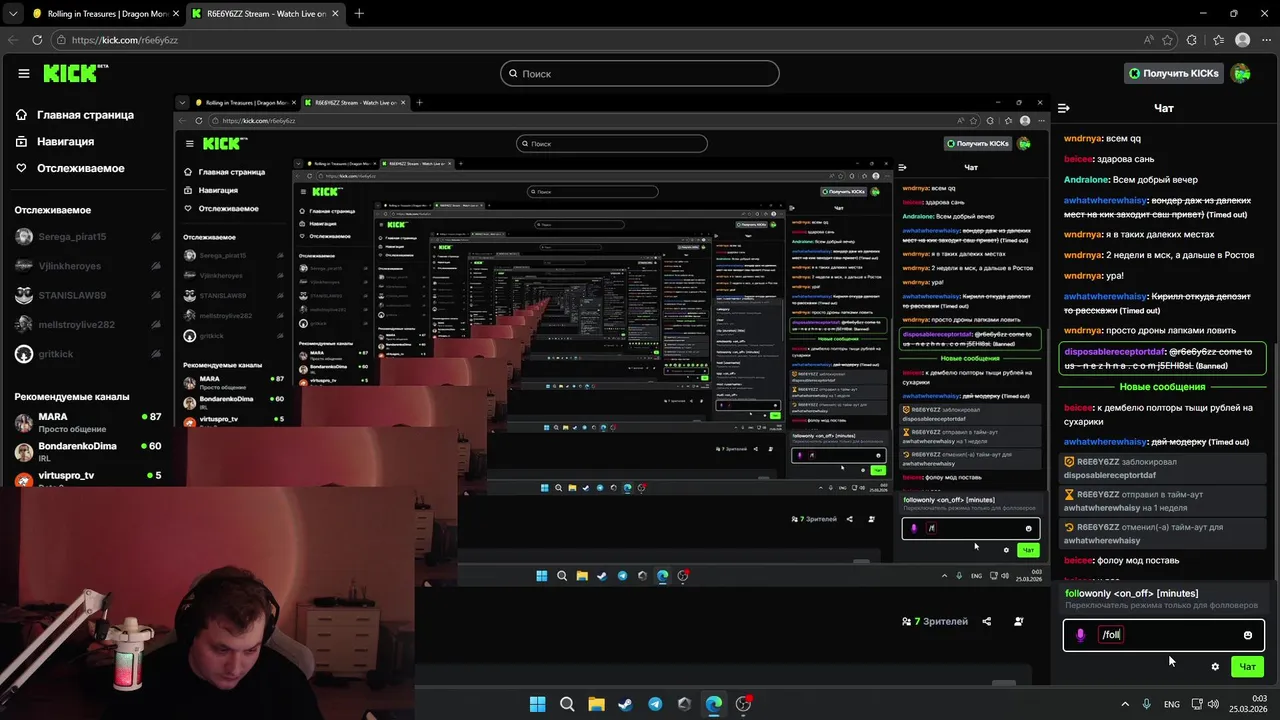Open the Kick hamburger sidebar menu
1280x720 pixels.
point(24,73)
